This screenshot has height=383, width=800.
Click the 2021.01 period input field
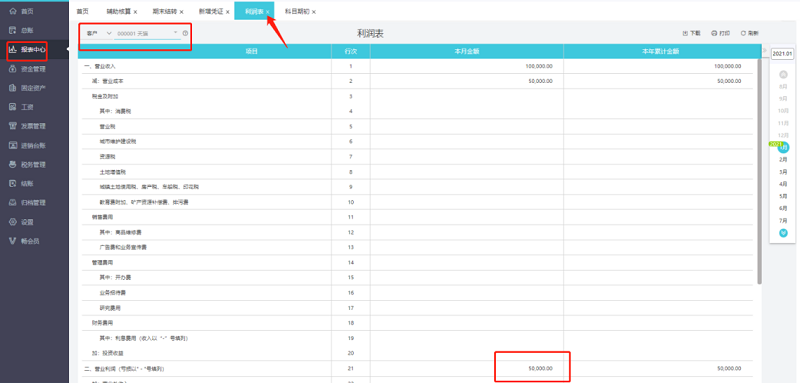[x=782, y=54]
